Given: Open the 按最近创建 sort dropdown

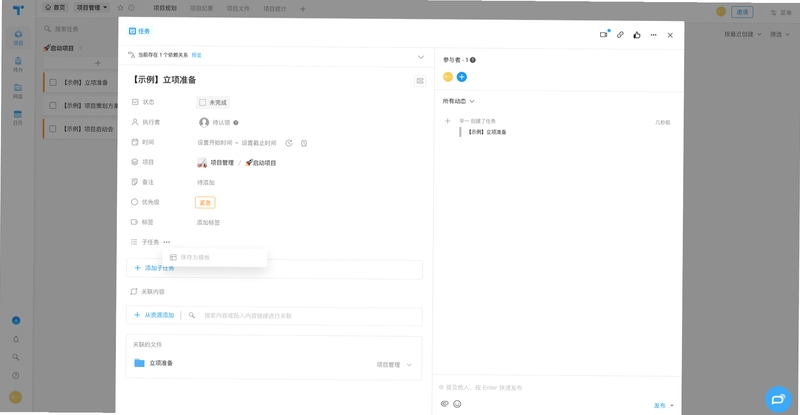Looking at the screenshot, I should point(743,34).
